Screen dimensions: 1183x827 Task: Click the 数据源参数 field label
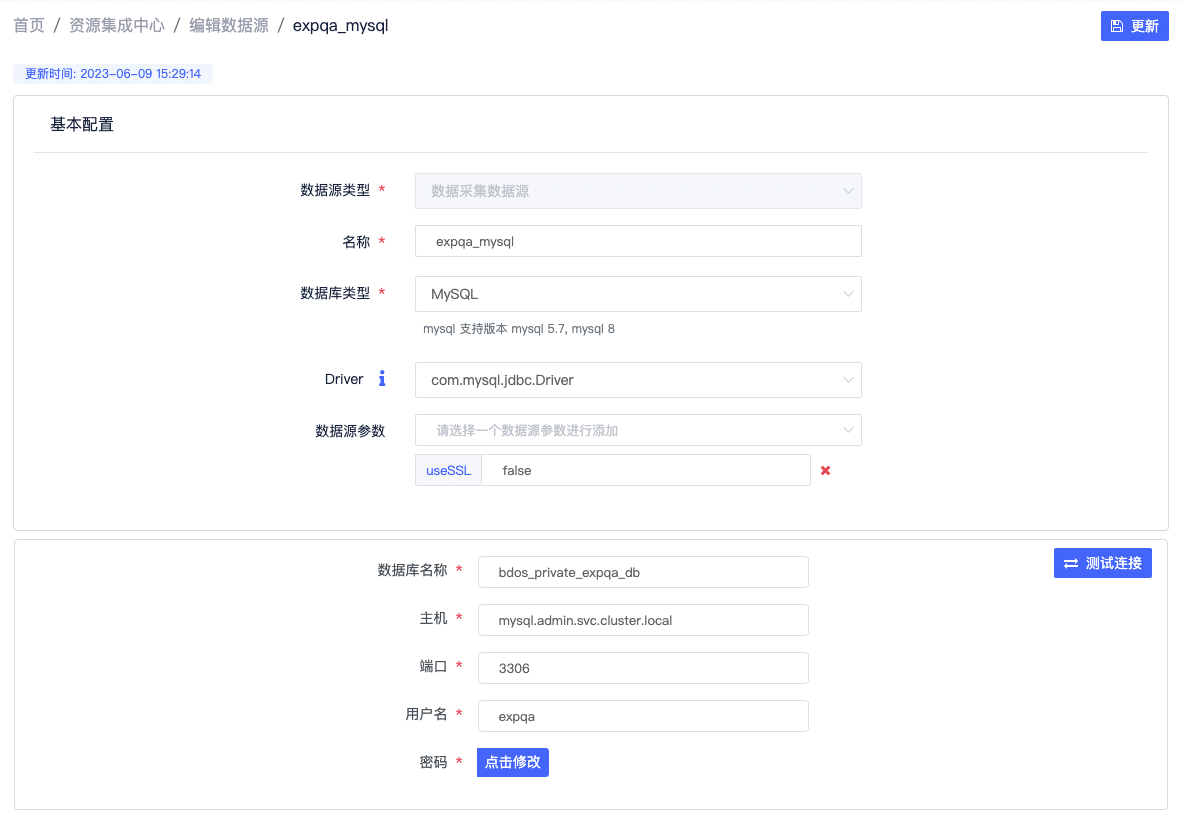pyautogui.click(x=350, y=431)
